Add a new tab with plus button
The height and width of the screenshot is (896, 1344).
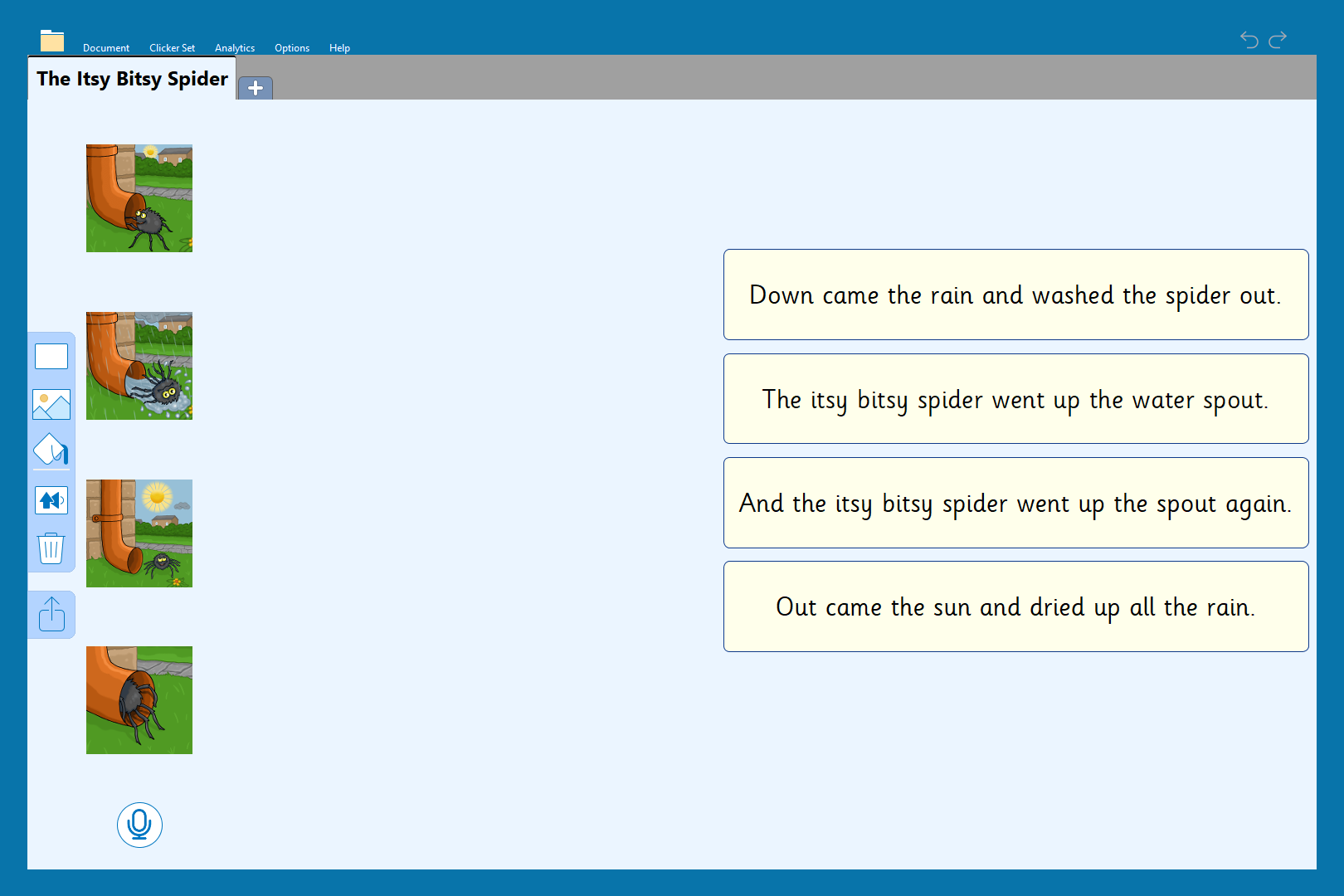(256, 88)
